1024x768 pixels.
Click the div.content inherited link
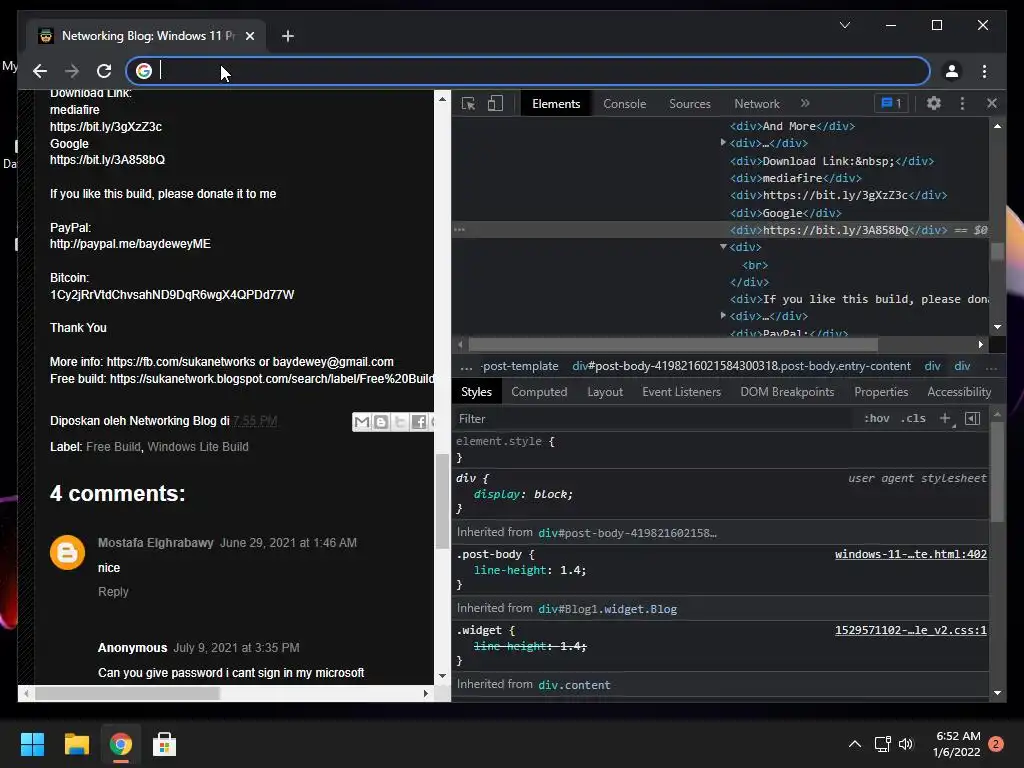coord(574,685)
